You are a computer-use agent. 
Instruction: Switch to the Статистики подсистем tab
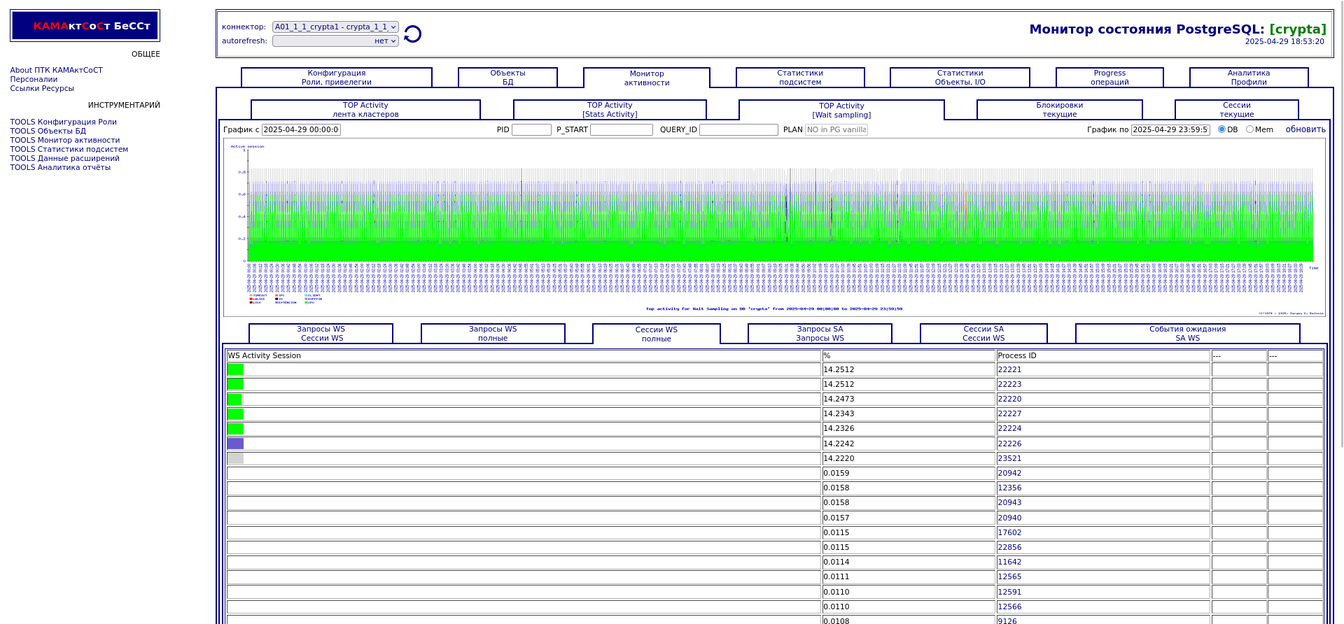point(800,78)
